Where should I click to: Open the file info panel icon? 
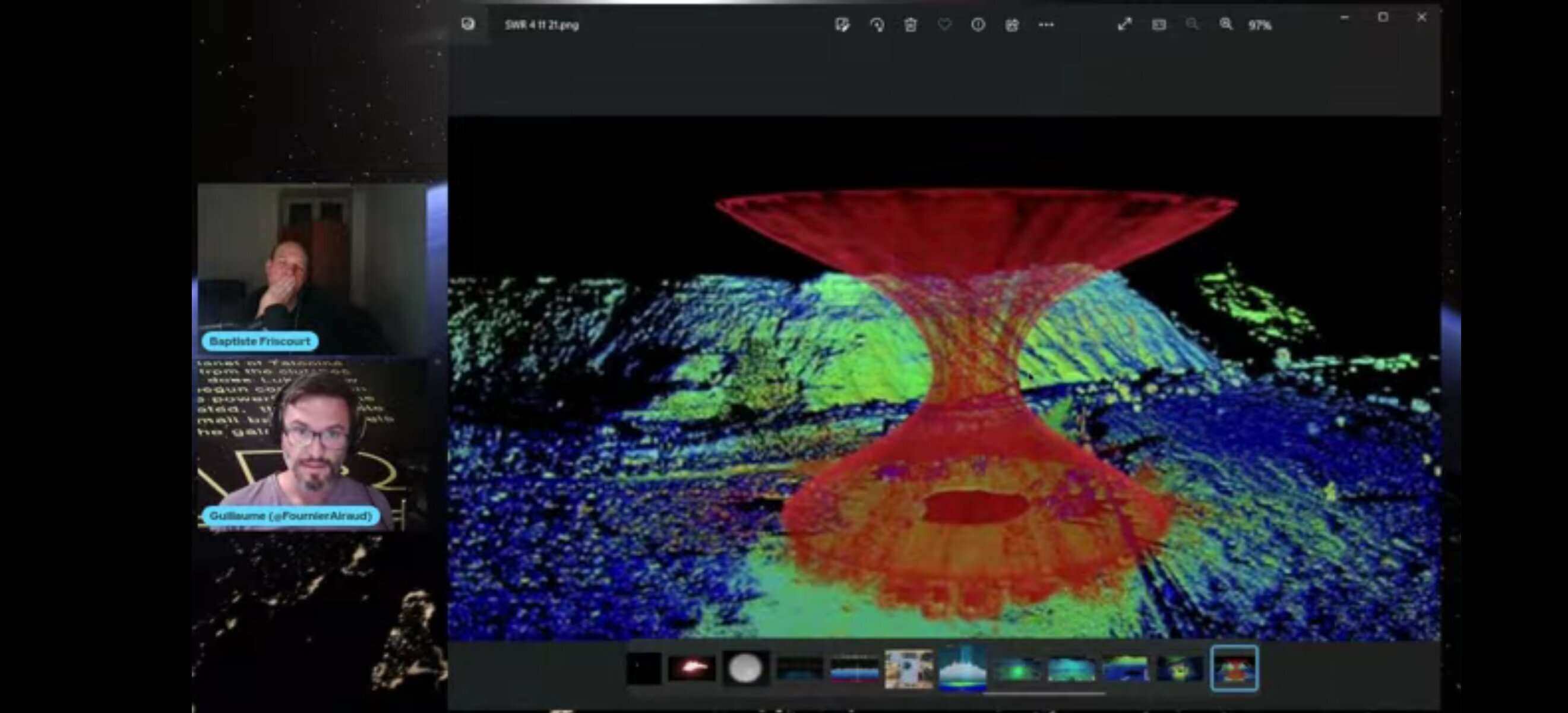[978, 25]
